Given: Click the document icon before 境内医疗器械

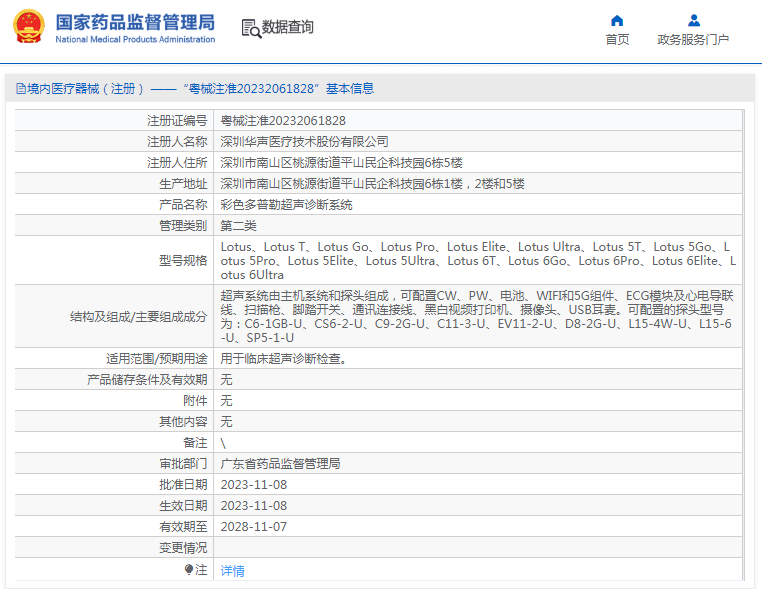Looking at the screenshot, I should click(x=21, y=88).
